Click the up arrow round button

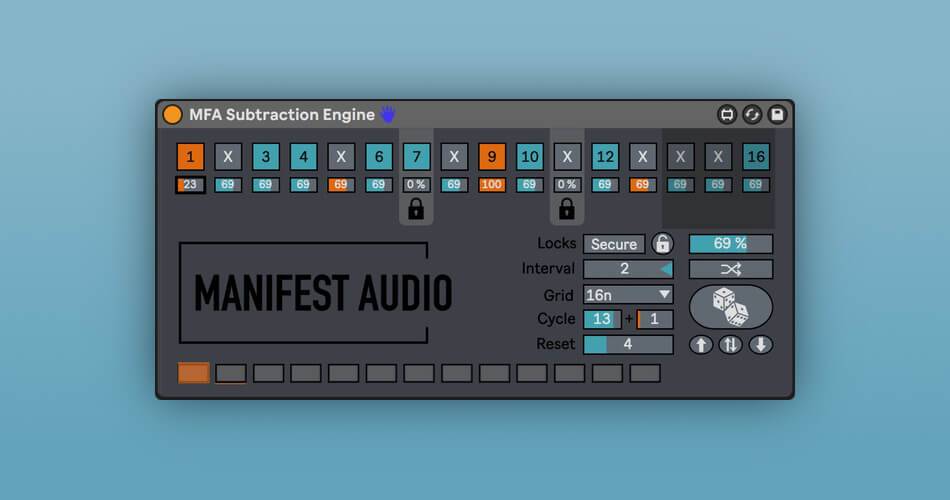(701, 345)
